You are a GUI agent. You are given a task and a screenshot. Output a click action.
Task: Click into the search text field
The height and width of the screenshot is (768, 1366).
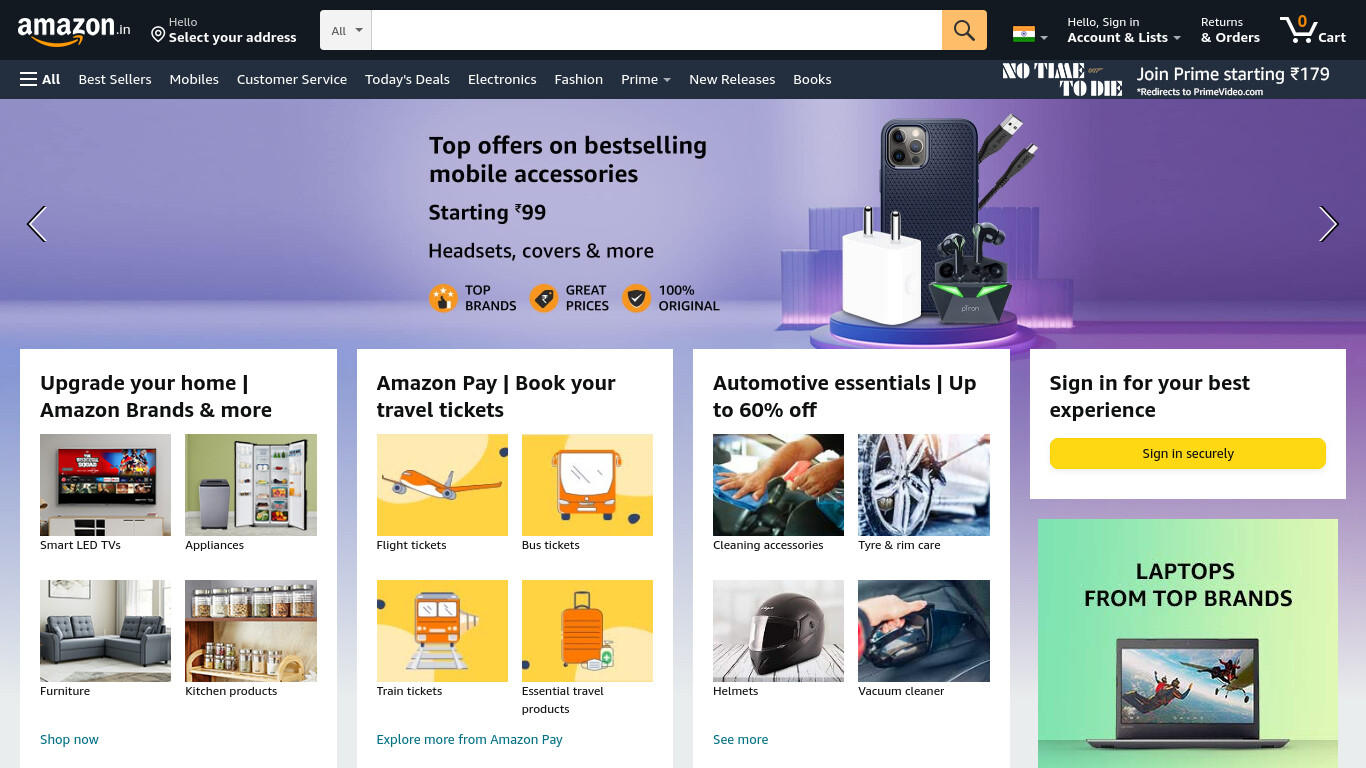tap(657, 30)
